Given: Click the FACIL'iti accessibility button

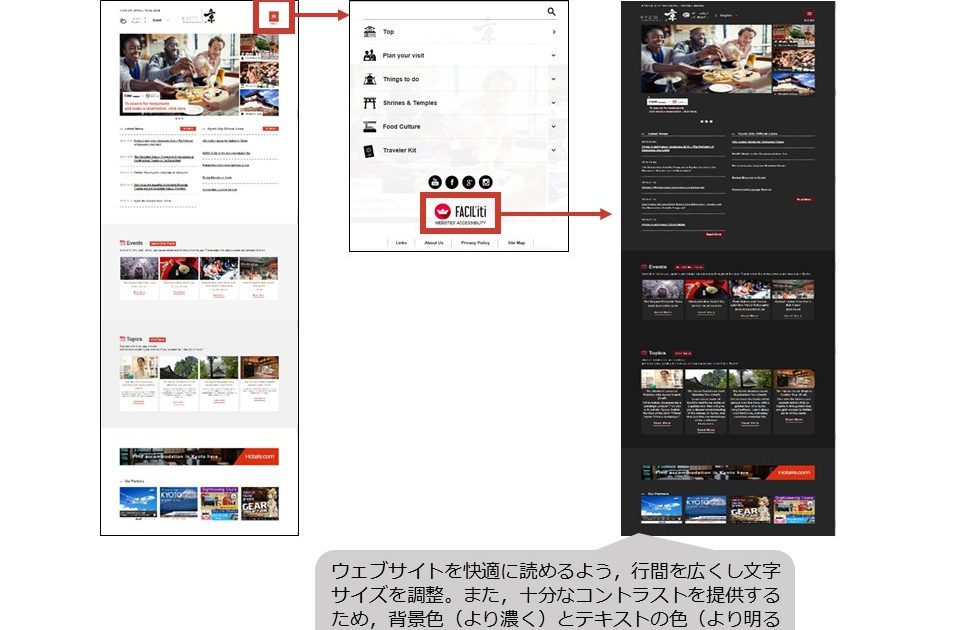Looking at the screenshot, I should [461, 212].
